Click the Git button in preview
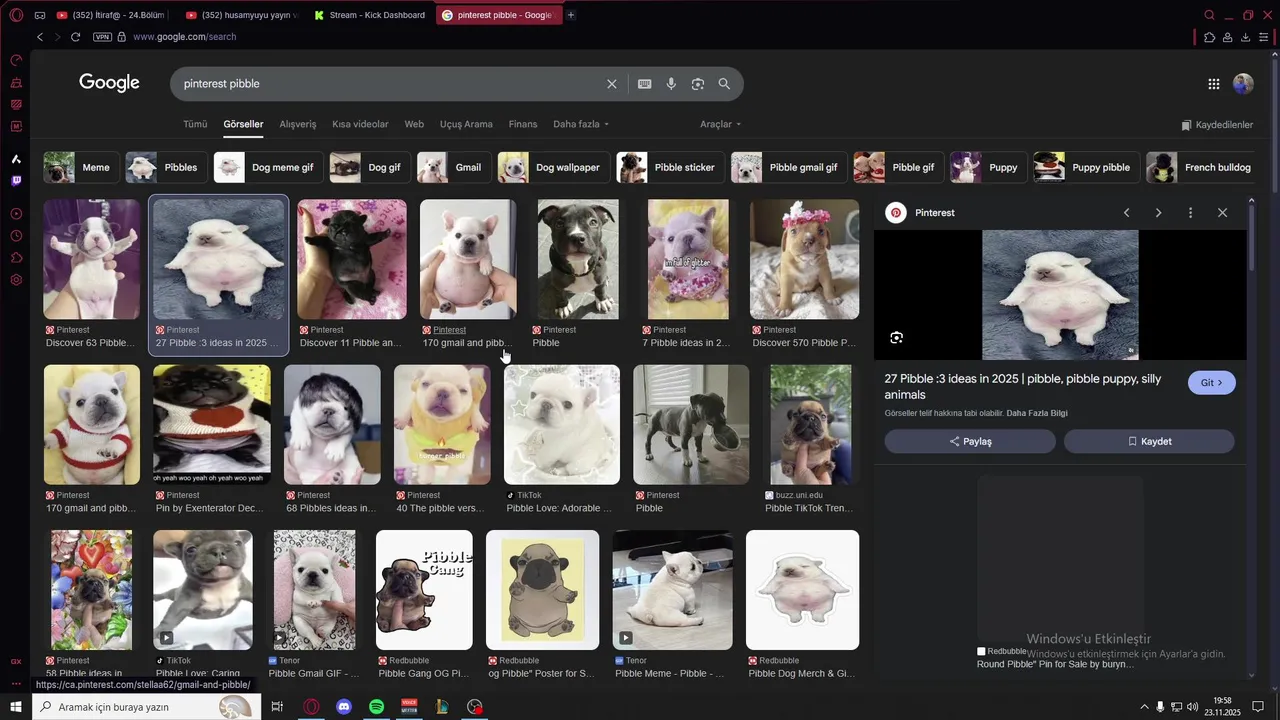The height and width of the screenshot is (720, 1280). pos(1212,383)
